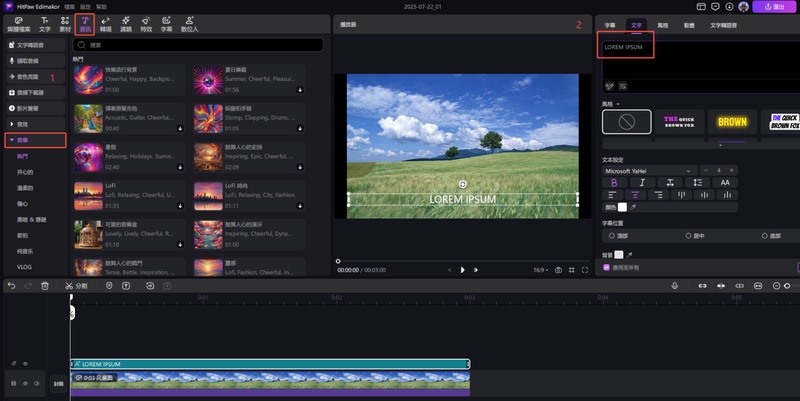Click the purple Export button

tap(775, 7)
